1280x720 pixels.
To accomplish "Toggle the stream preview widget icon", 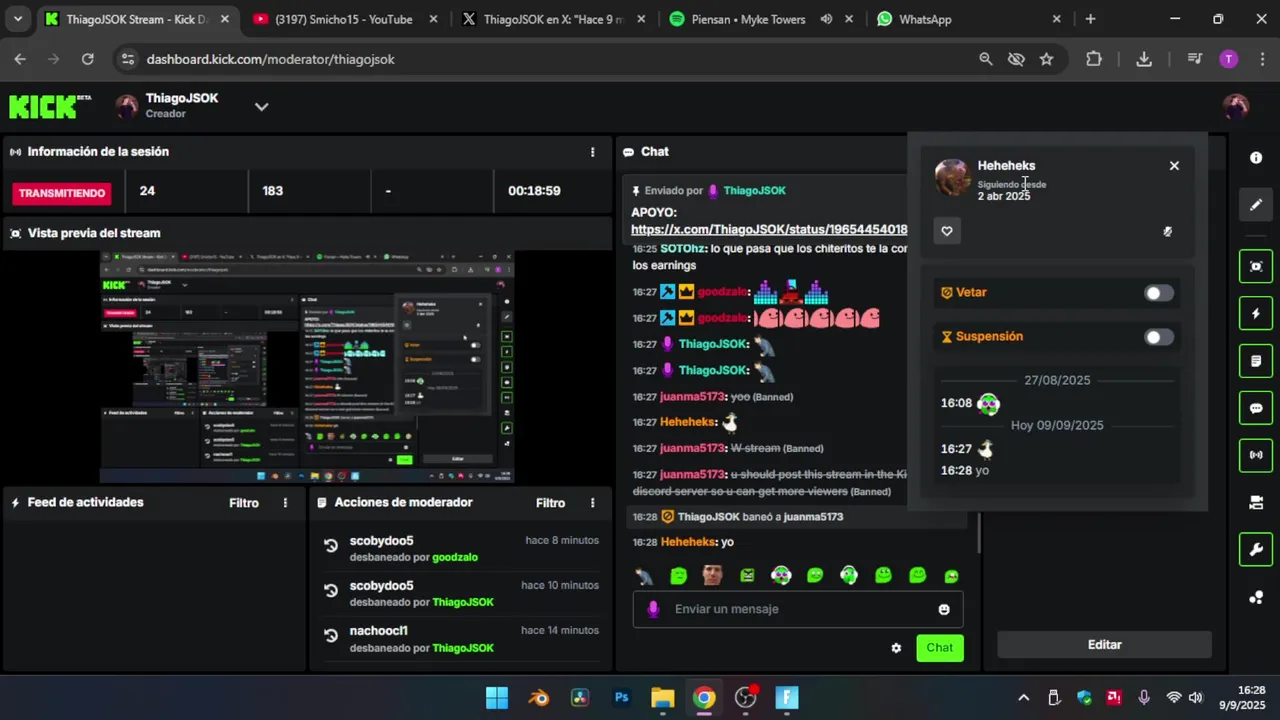I will point(1256,266).
